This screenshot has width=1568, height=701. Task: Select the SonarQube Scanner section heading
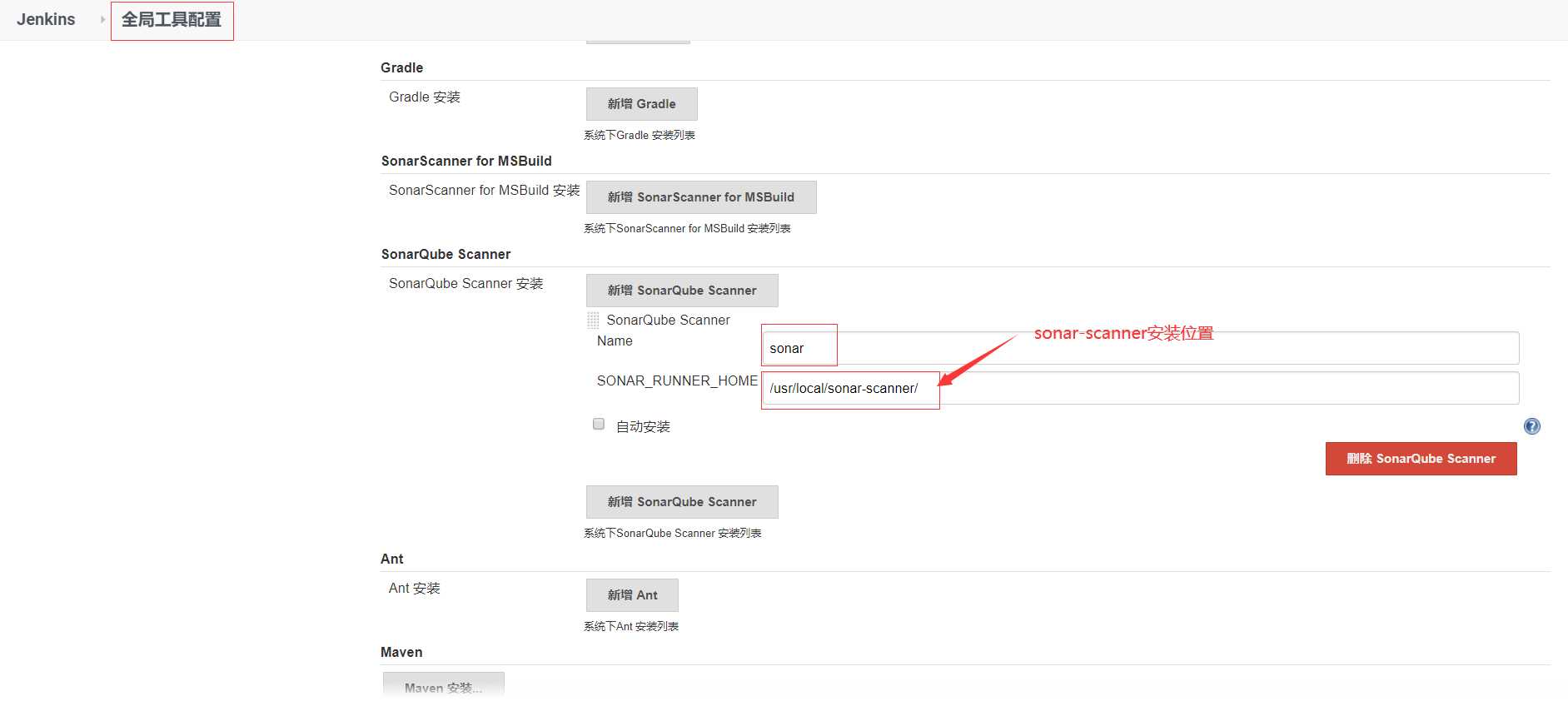pyautogui.click(x=446, y=254)
